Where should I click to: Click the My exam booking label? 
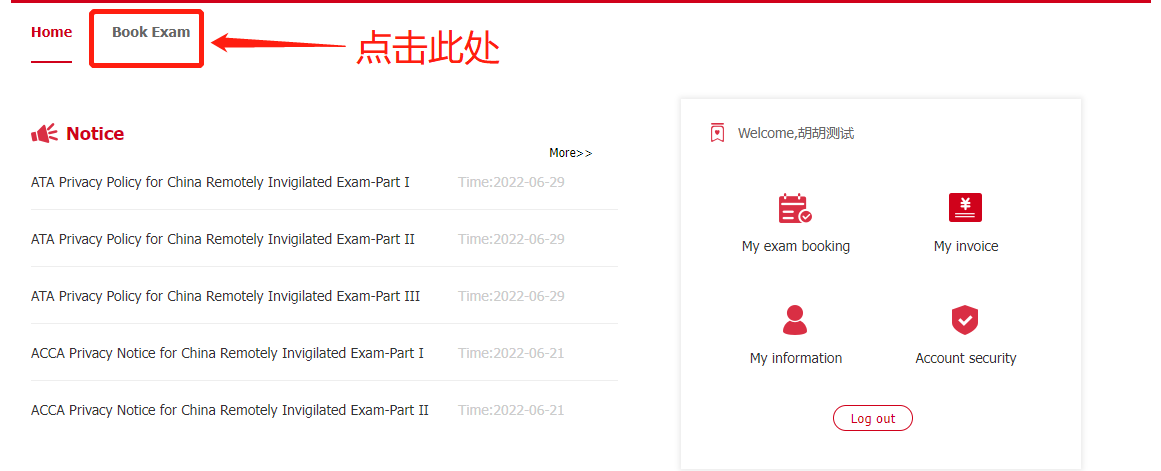pos(795,246)
